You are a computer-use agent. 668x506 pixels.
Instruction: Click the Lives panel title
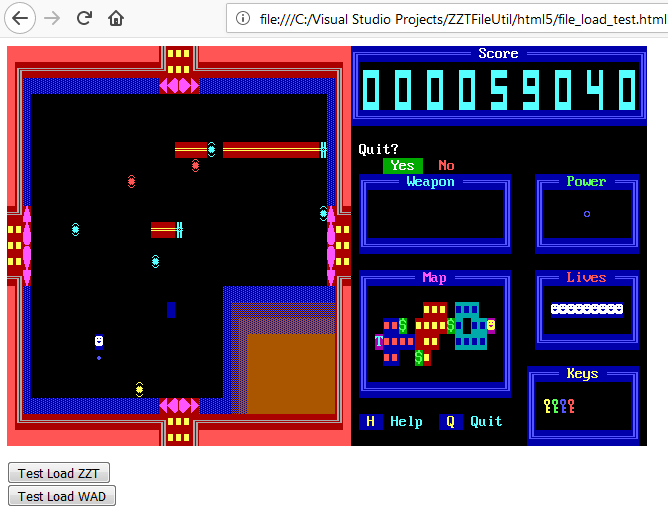[x=586, y=278]
